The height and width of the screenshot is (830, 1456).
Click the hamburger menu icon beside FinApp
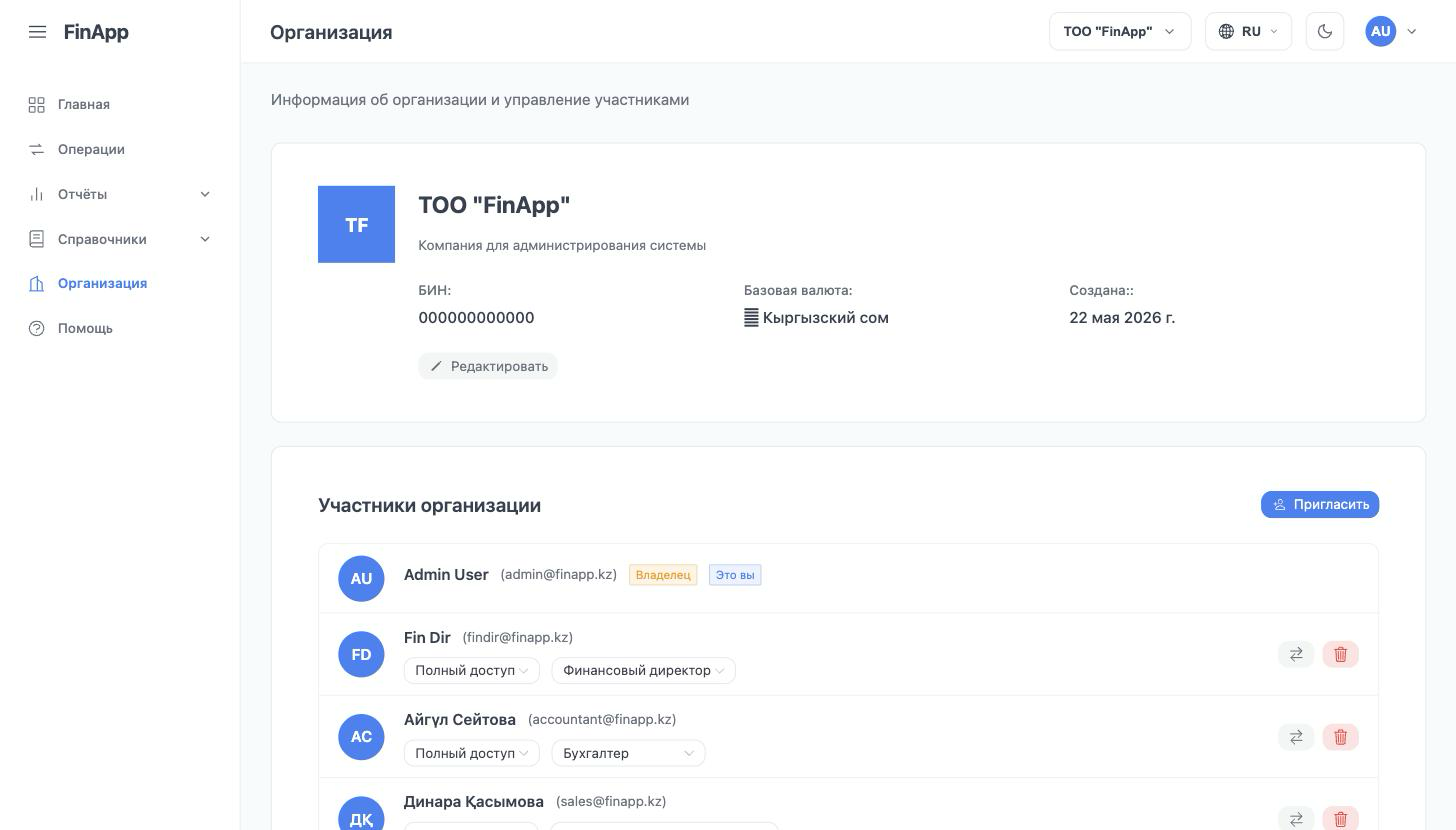click(x=37, y=32)
